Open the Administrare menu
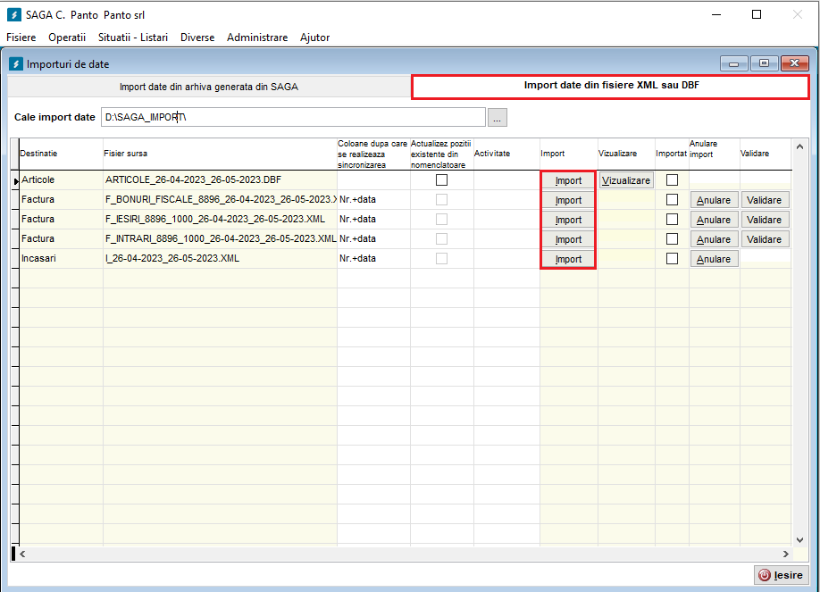Image resolution: width=820 pixels, height=592 pixels. [x=257, y=37]
